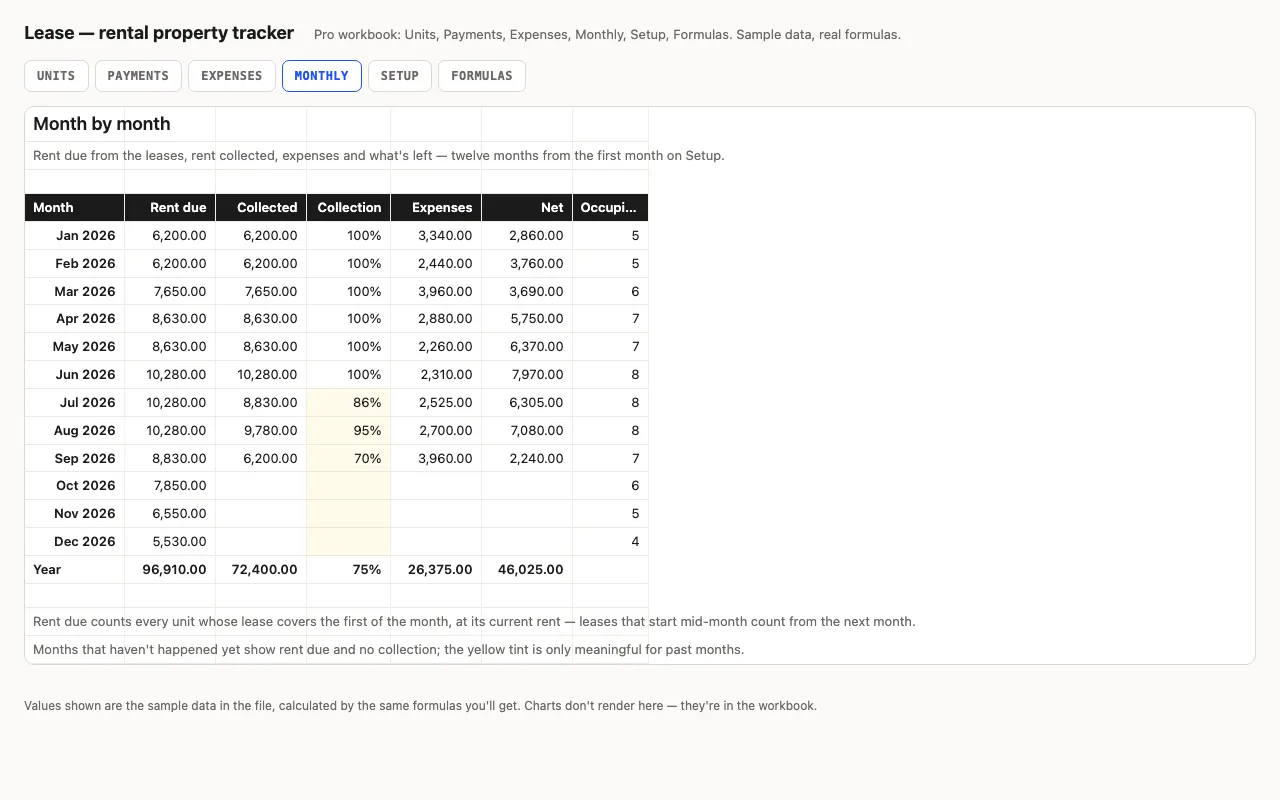Click the highlighted 70% collection cell
This screenshot has height=800, width=1280.
(349, 459)
